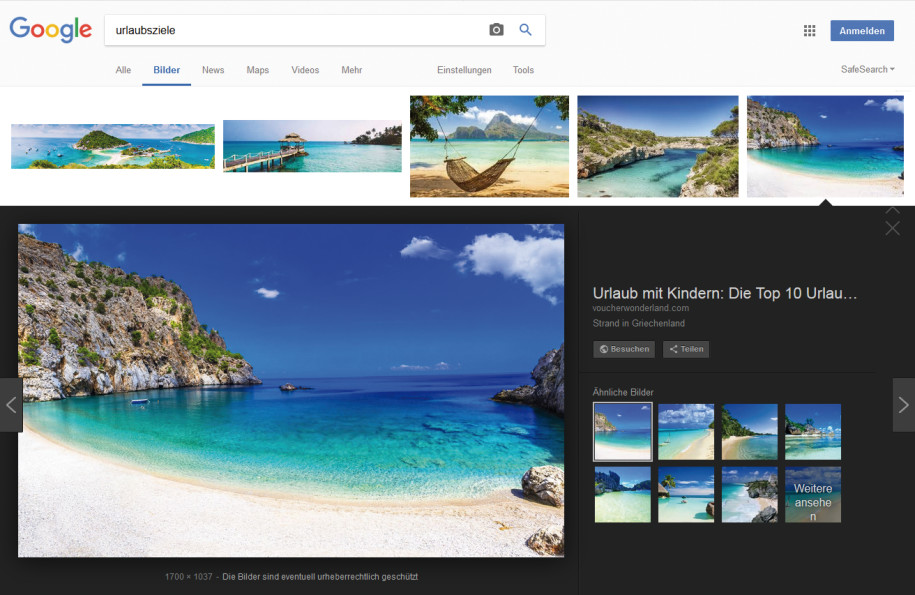Go to the Maps tab
Viewport: 915px width, 595px height.
[257, 70]
